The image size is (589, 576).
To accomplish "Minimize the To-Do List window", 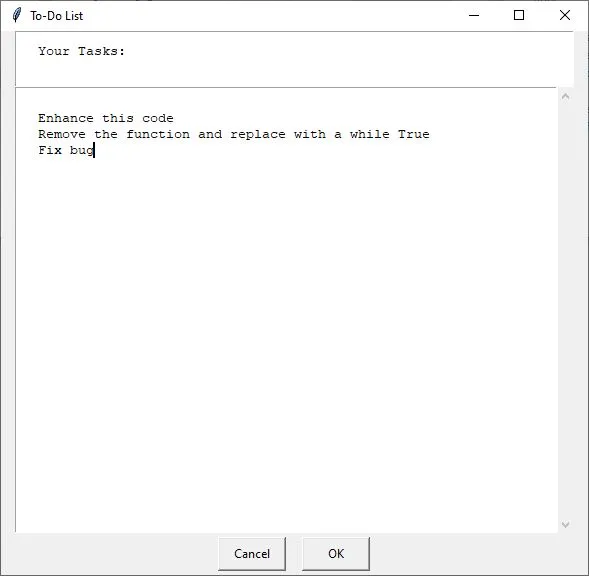I will pos(474,15).
